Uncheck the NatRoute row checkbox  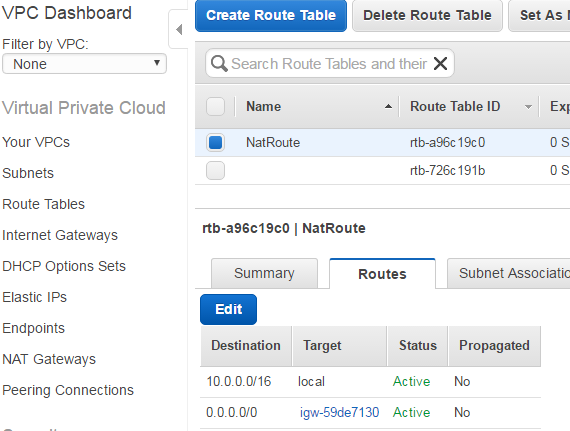[215, 142]
